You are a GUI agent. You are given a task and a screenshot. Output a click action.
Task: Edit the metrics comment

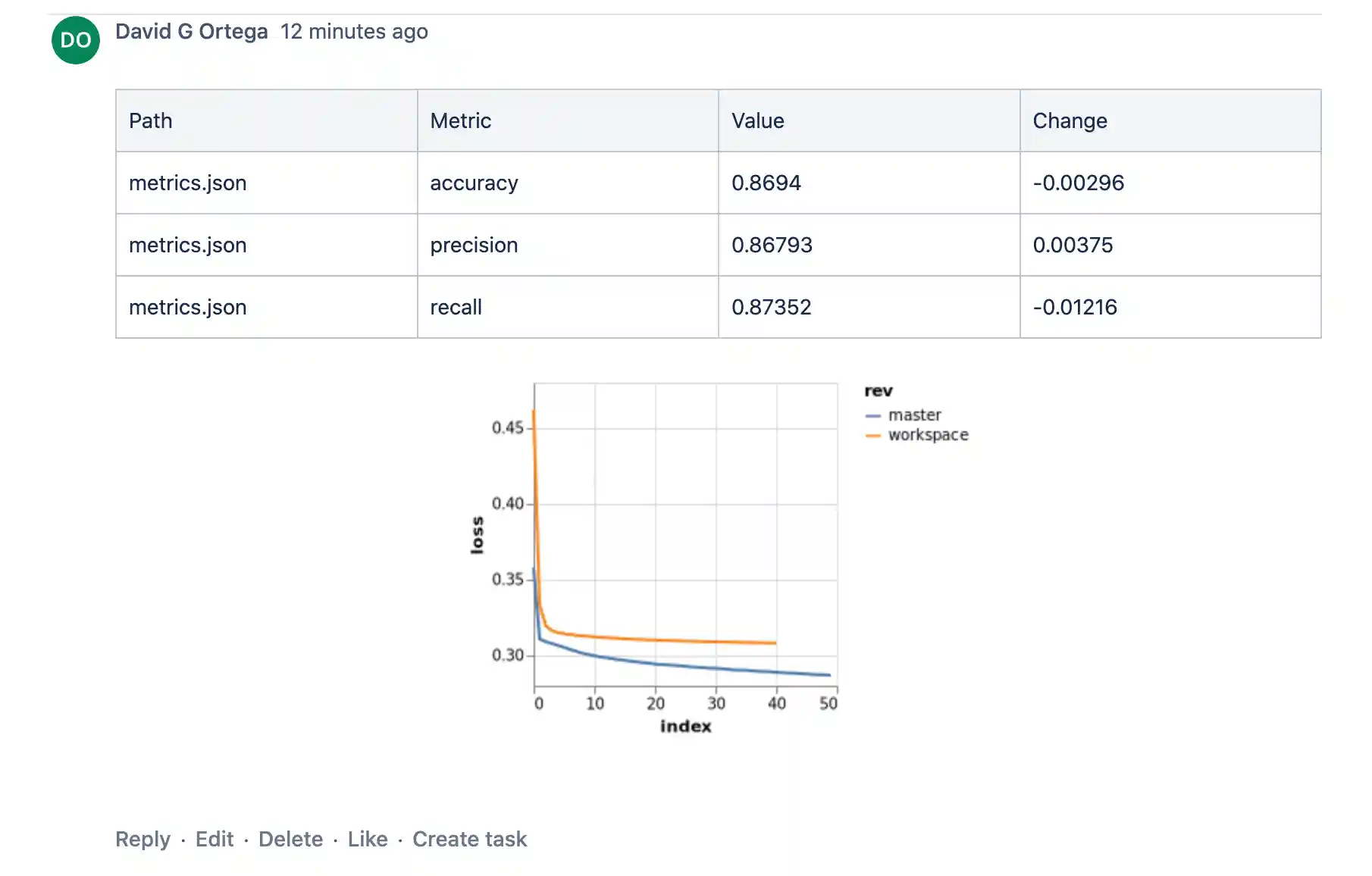pos(215,839)
